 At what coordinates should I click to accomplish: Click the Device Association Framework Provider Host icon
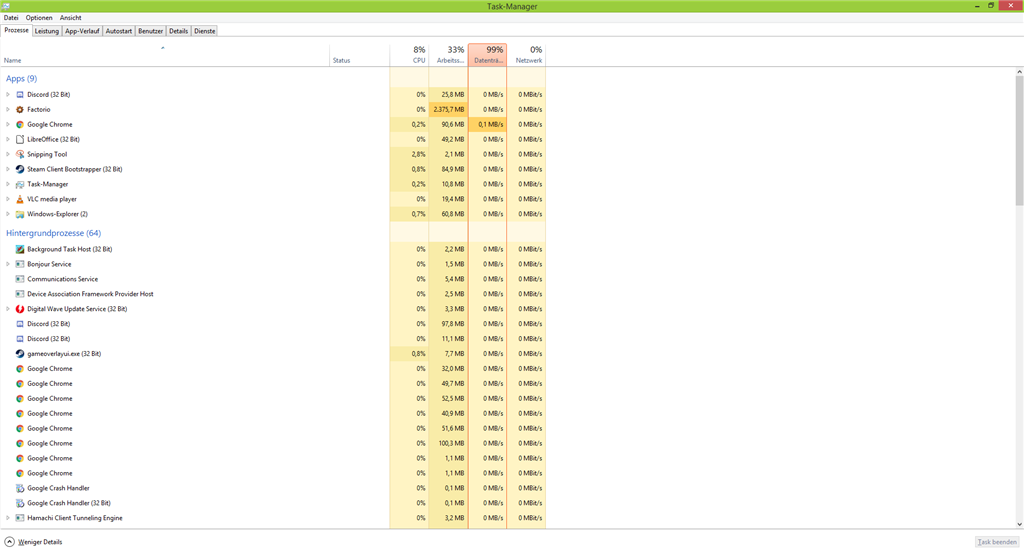(20, 294)
